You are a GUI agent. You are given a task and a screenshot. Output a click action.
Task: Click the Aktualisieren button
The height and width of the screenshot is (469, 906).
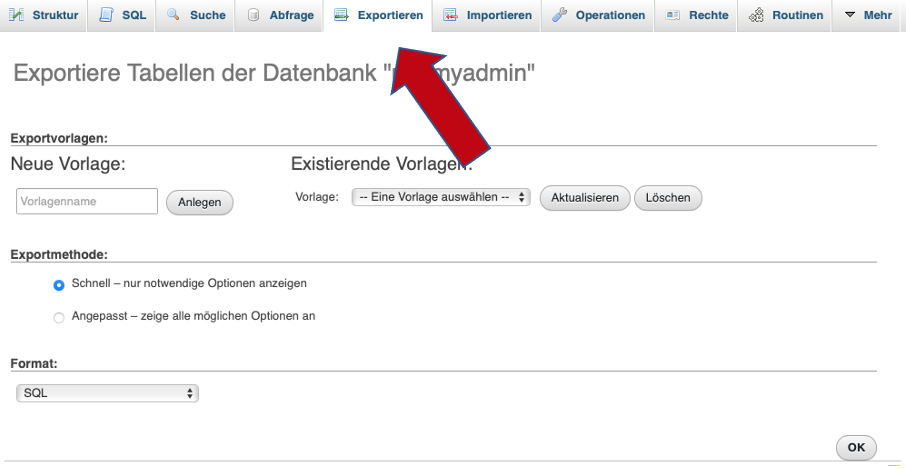point(585,198)
